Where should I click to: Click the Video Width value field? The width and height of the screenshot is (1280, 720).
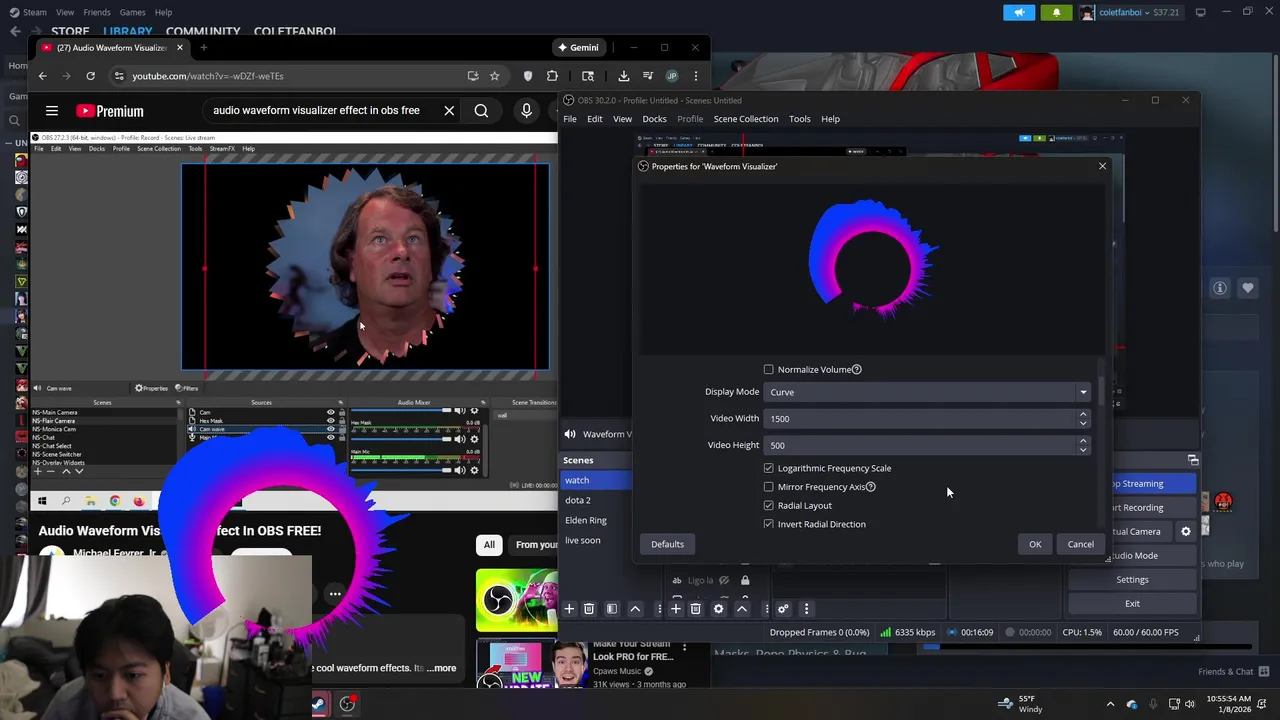tap(920, 419)
